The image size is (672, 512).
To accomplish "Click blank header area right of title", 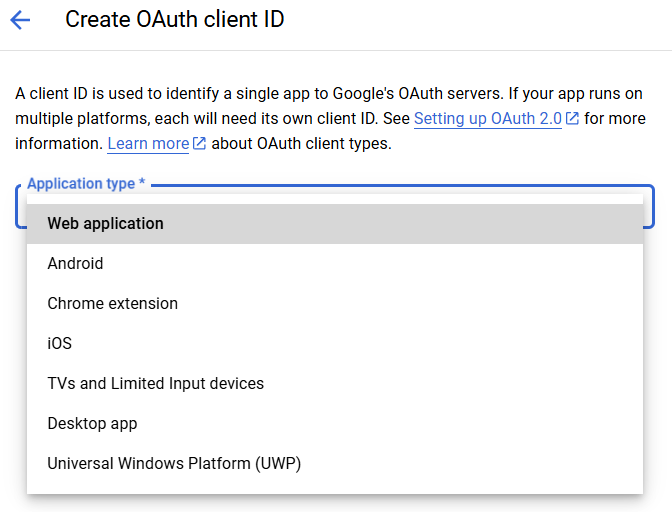I will click(480, 20).
